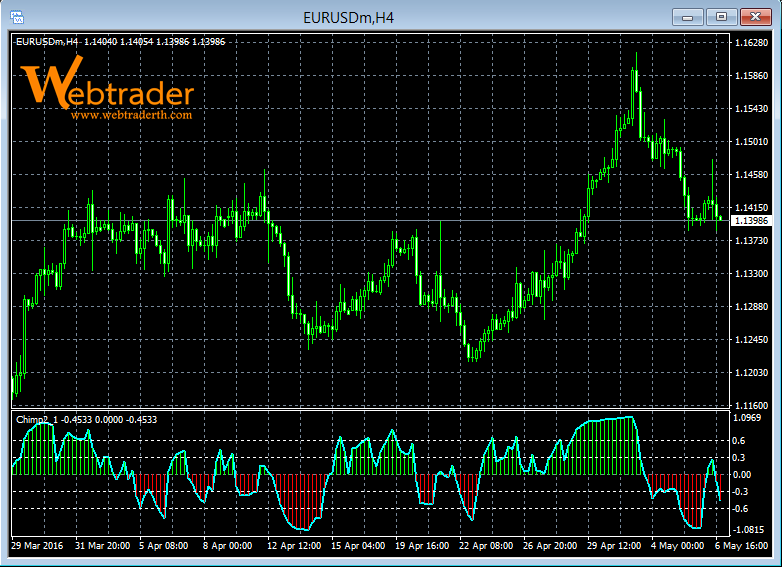Click the EURUSDm,H4 OHLC header text
This screenshot has height=567, width=782.
tap(121, 42)
